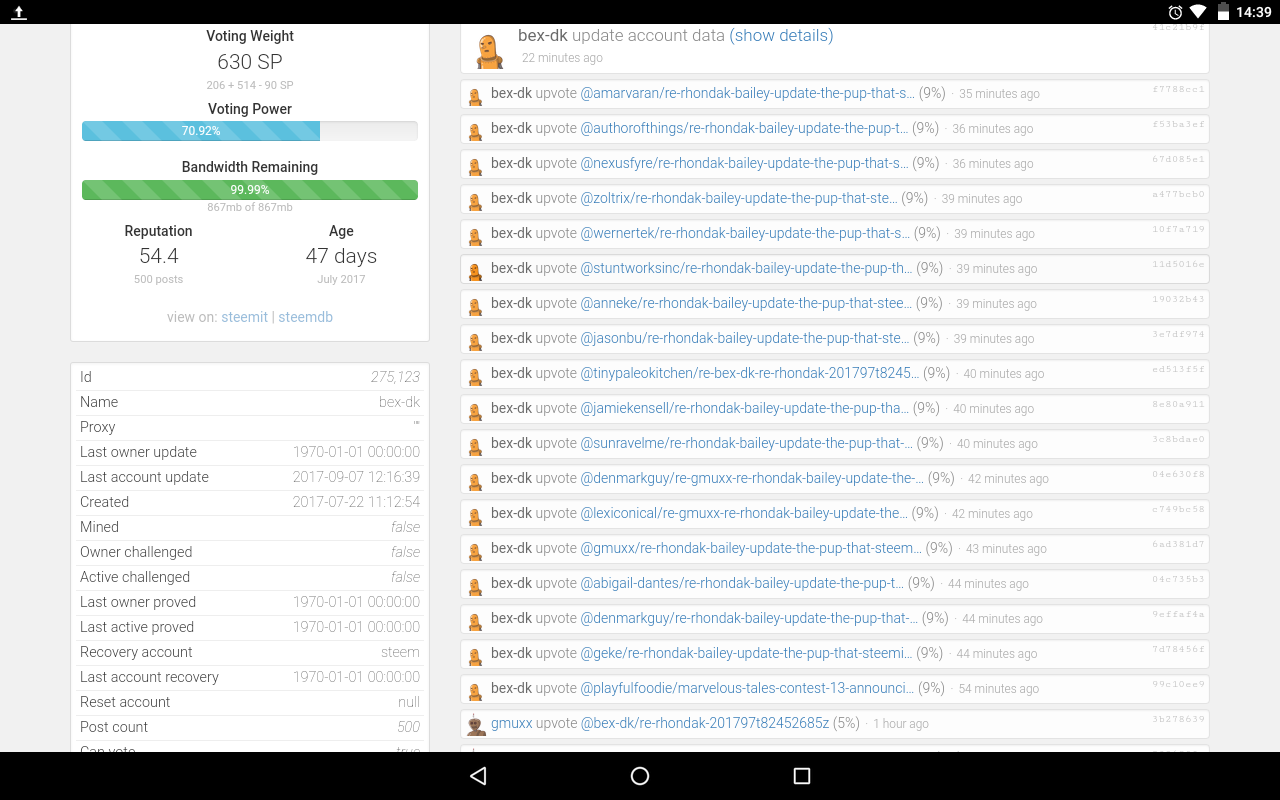Screen dimensions: 1280x800
Task: Tap bex-dk avatar on update account data row
Action: coord(488,50)
